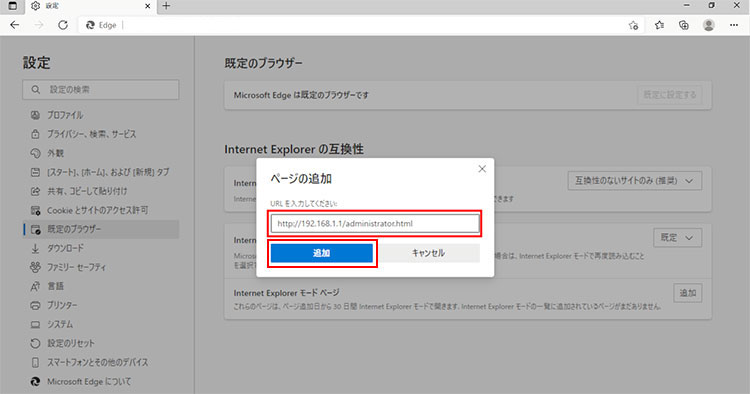Click Microsoft Edge は既定のブラウザーです text

click(301, 95)
